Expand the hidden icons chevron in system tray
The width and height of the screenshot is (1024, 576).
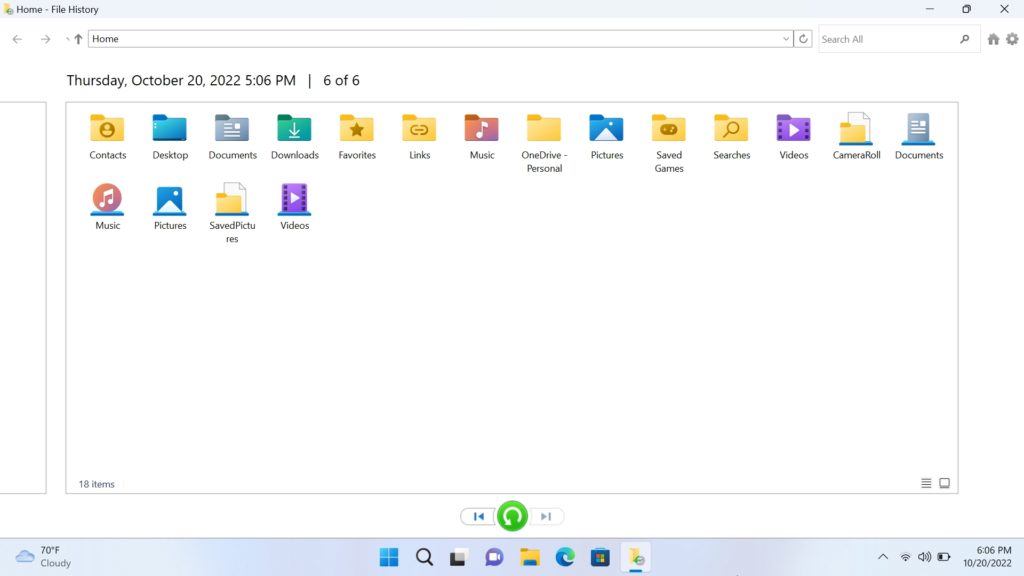coord(883,557)
